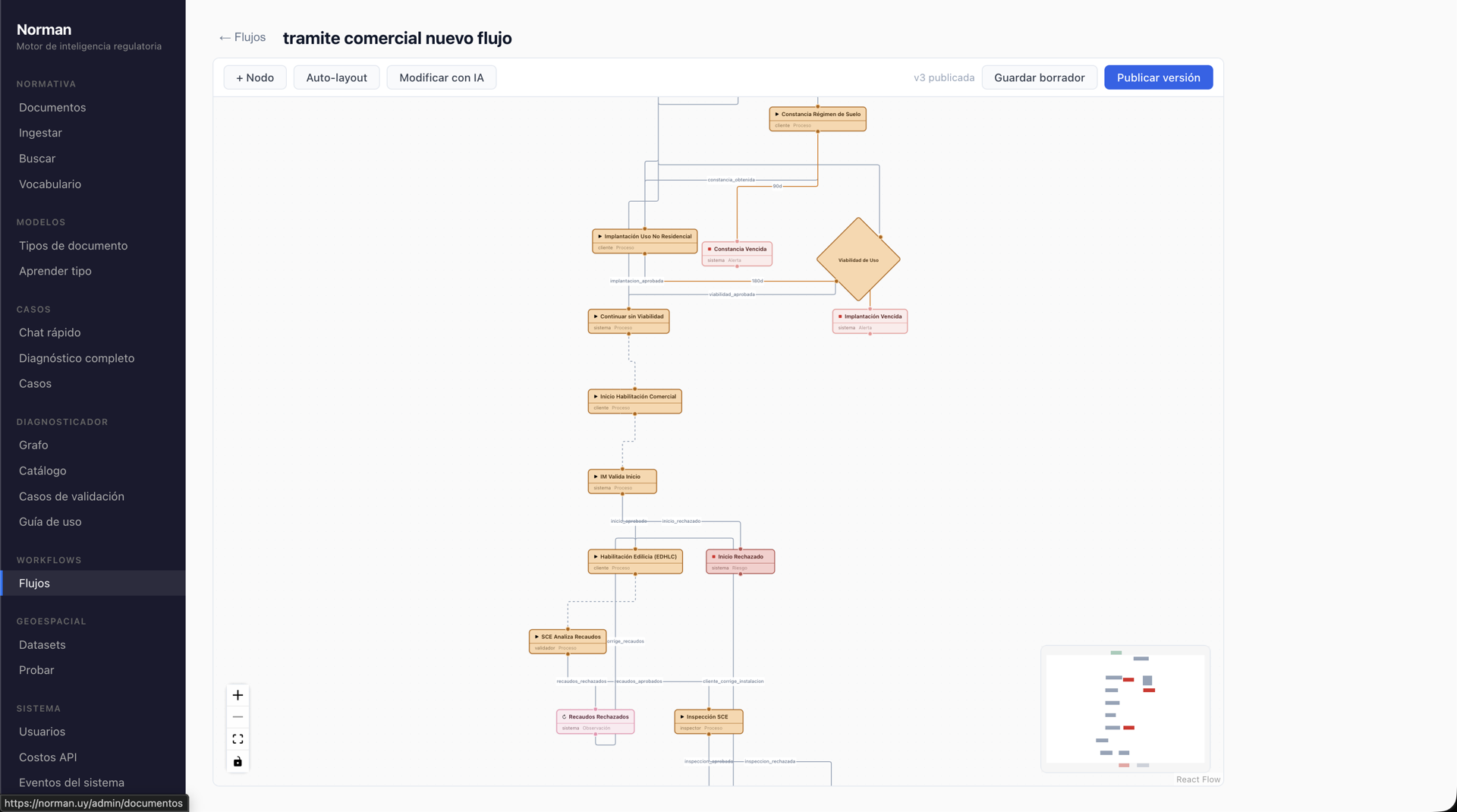Open Modificar con IA

442,77
